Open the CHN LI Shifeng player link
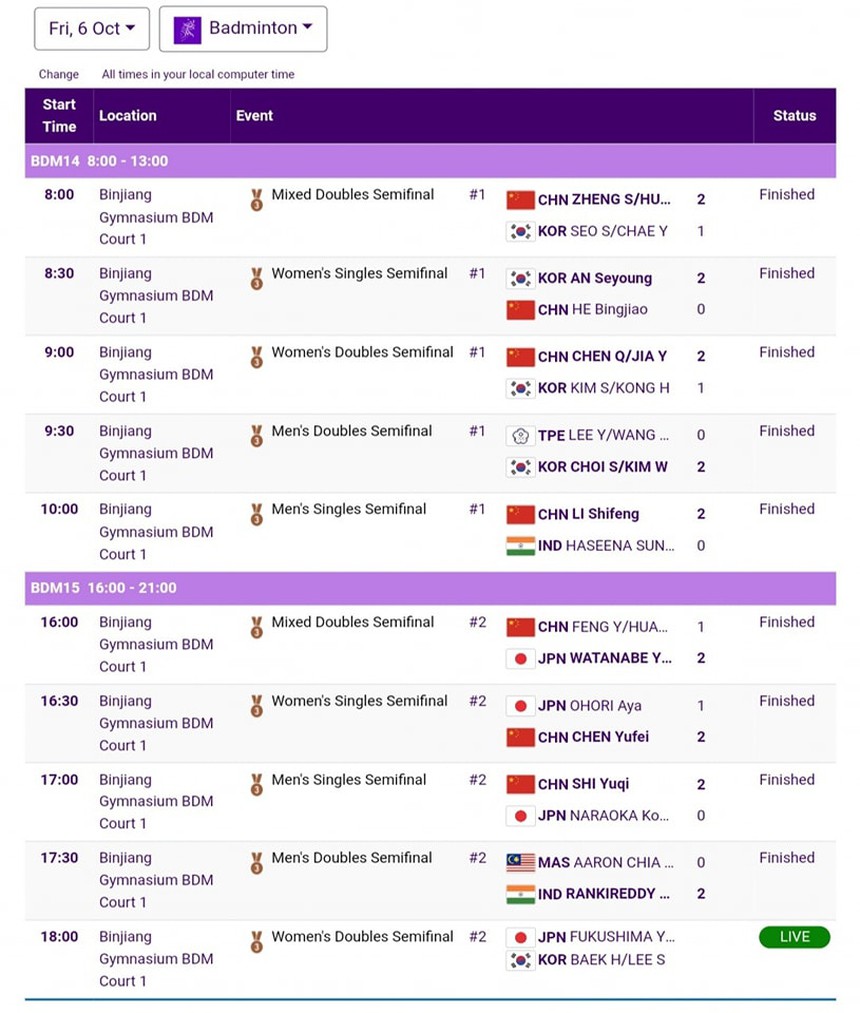Viewport: 860px width, 1013px height. [588, 514]
